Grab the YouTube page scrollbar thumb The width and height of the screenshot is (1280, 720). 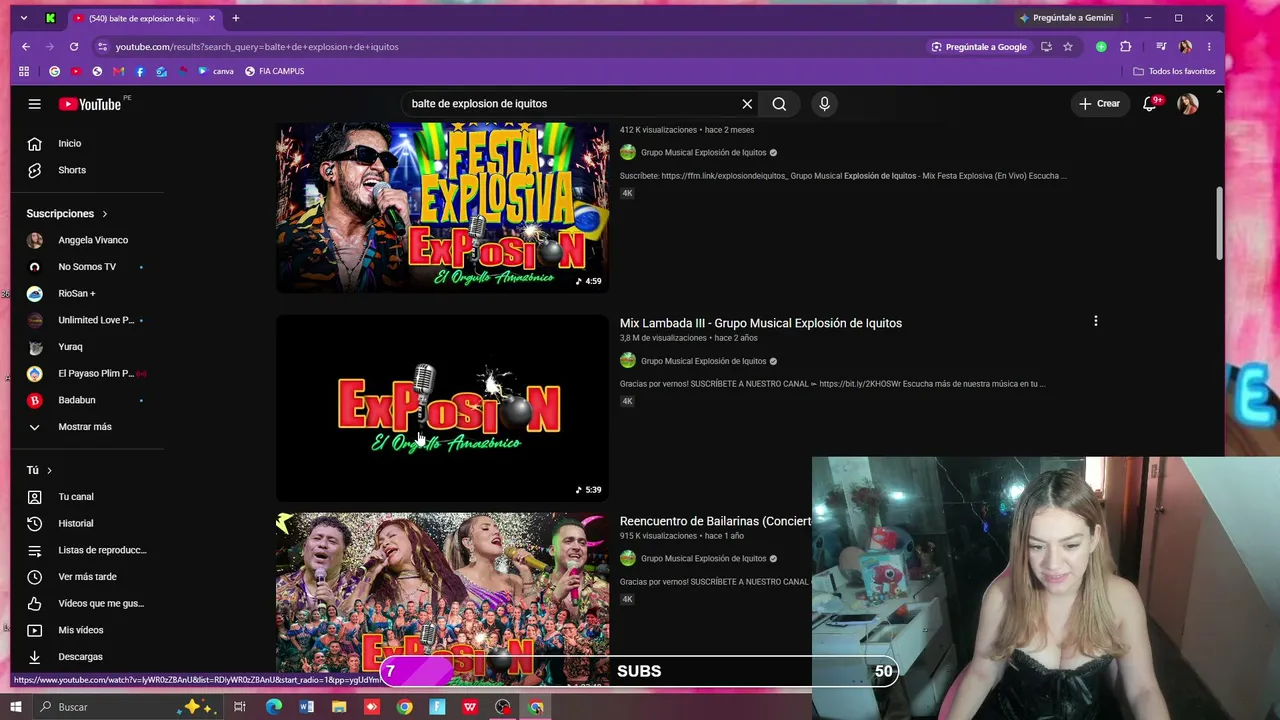coord(1219,224)
